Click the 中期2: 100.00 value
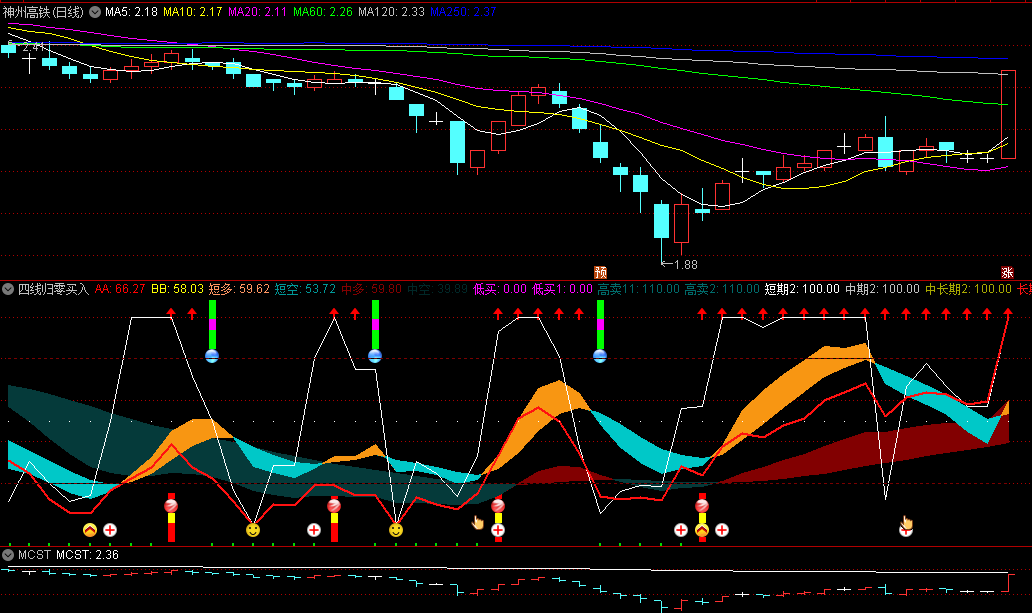Image resolution: width=1032 pixels, height=613 pixels. pyautogui.click(x=883, y=289)
